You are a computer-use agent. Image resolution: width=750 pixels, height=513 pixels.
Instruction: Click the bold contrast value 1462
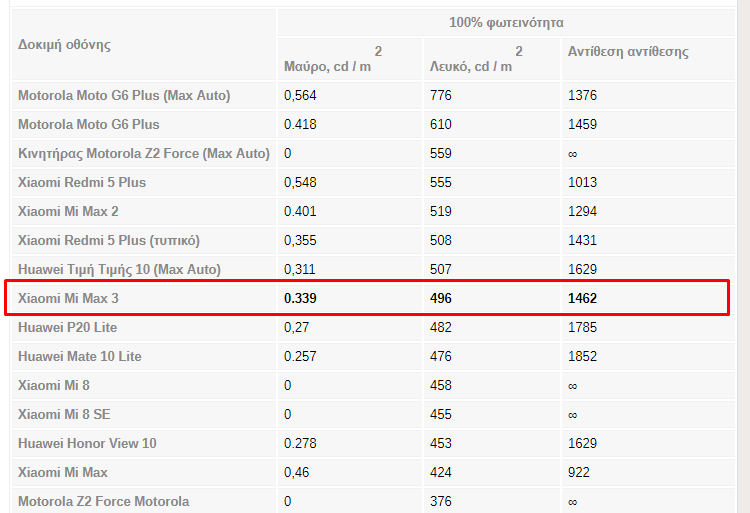[582, 298]
